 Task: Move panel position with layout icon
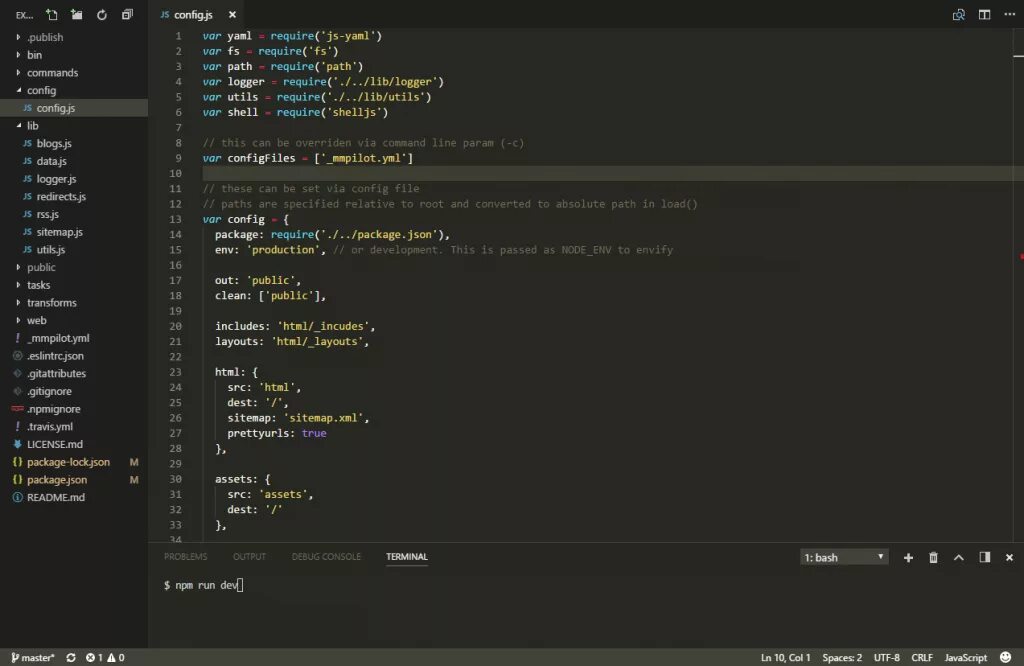click(x=984, y=557)
